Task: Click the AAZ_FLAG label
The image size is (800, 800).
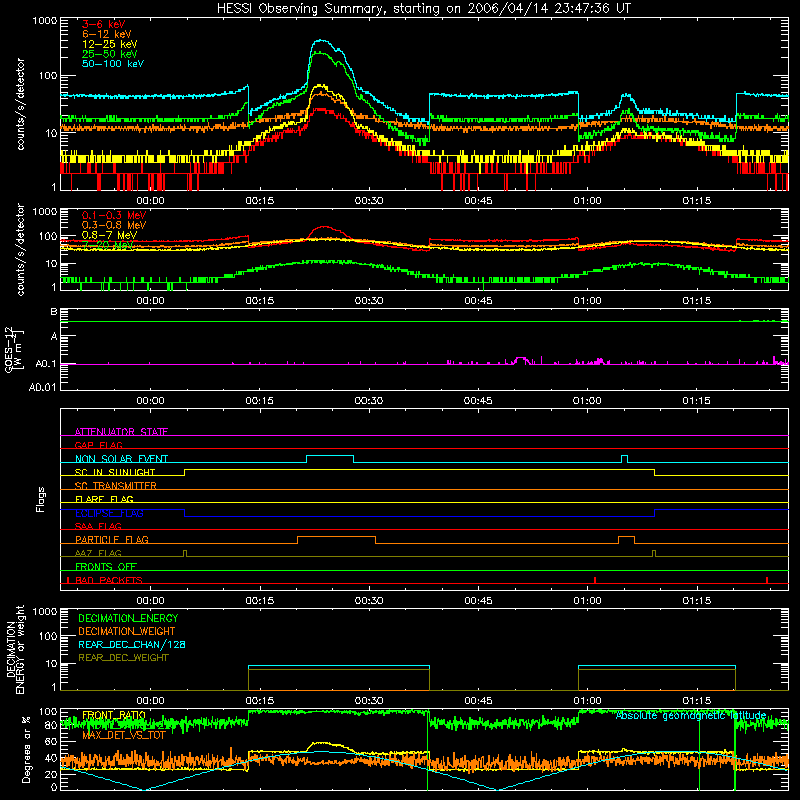Action: 98,553
